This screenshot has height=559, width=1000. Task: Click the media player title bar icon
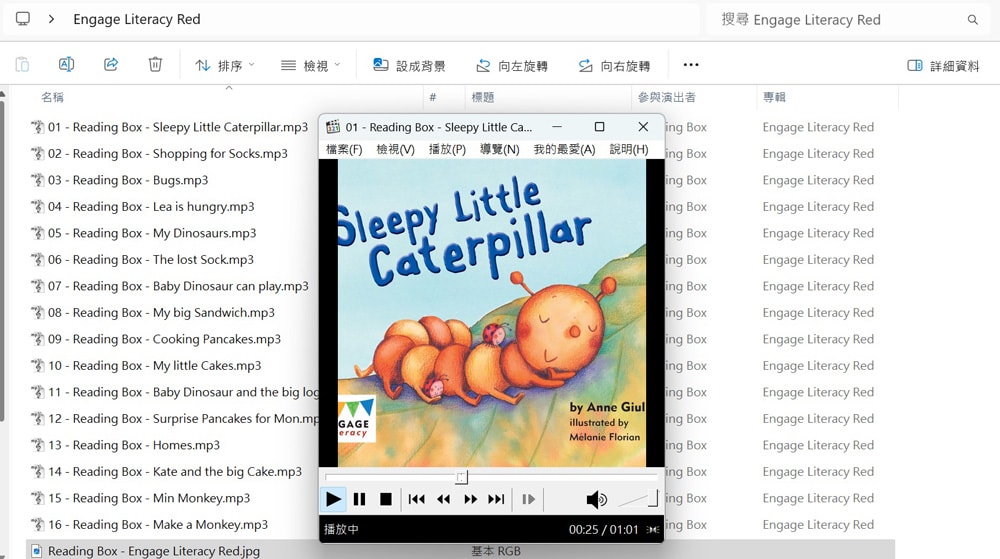333,127
